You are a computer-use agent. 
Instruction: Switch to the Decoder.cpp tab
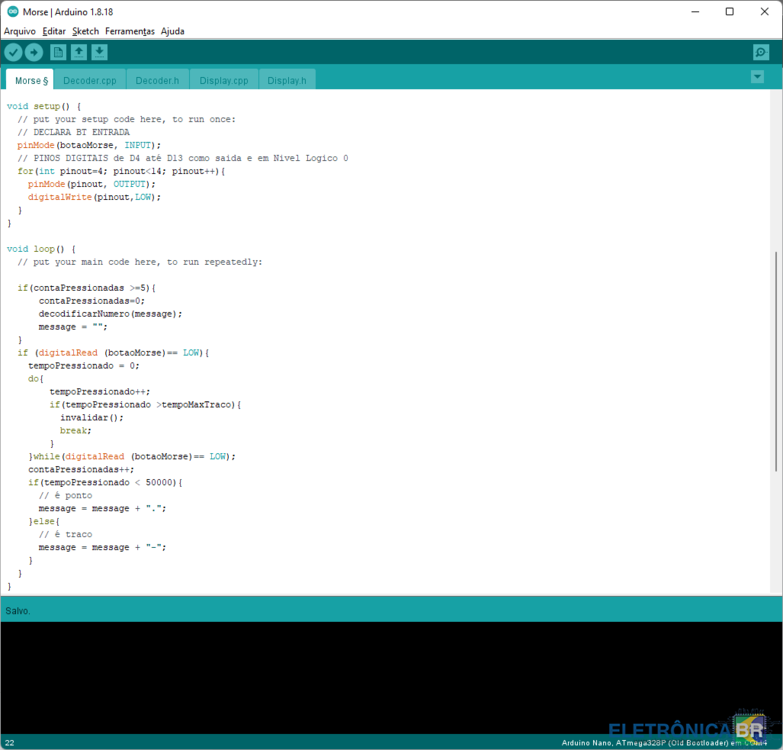[90, 80]
